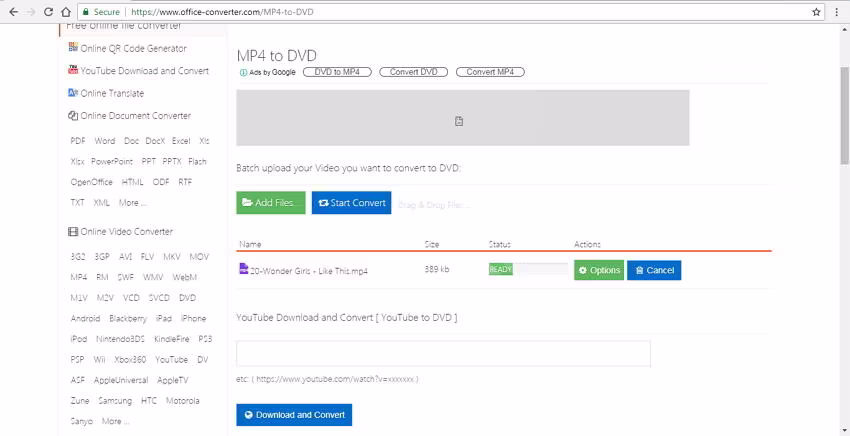850x436 pixels.
Task: Click the Online Video Converter film icon
Action: point(73,232)
